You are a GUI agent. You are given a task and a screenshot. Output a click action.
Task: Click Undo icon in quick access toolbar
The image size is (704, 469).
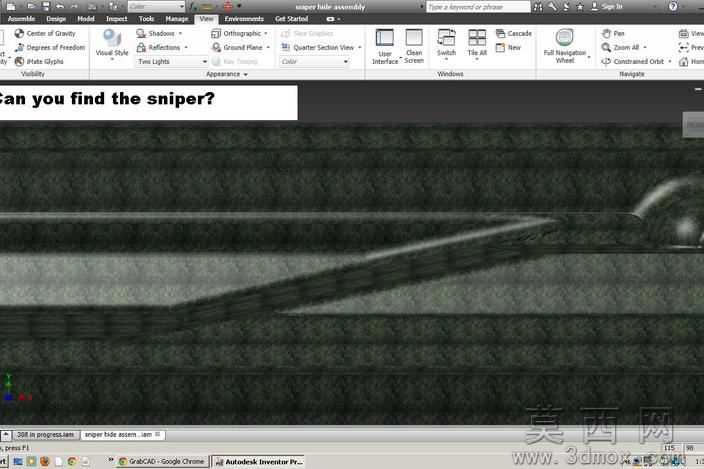[60, 6]
